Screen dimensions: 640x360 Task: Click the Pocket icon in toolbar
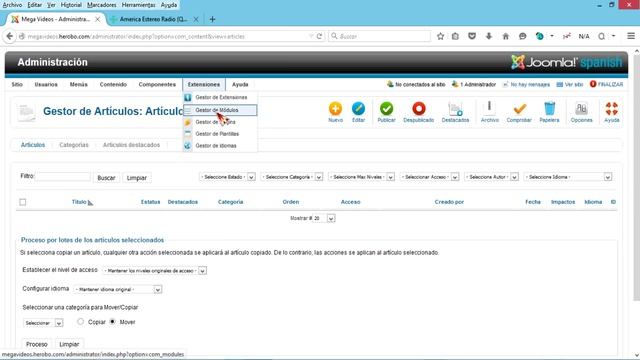pyautogui.click(x=472, y=36)
